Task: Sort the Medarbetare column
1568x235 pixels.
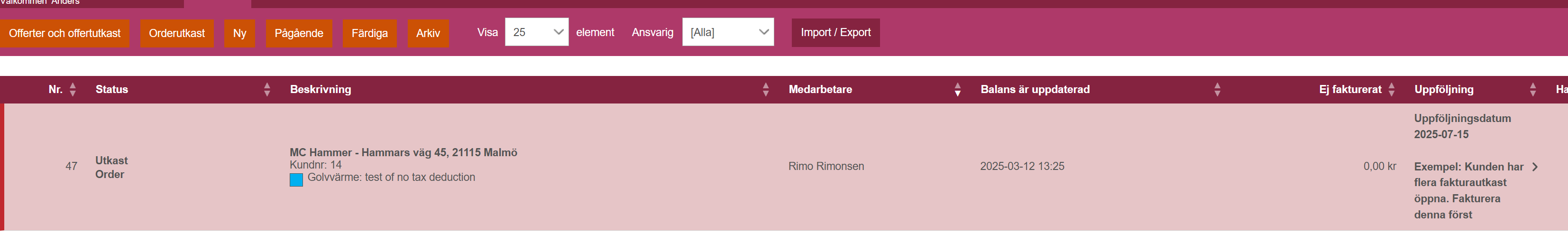Action: (957, 90)
